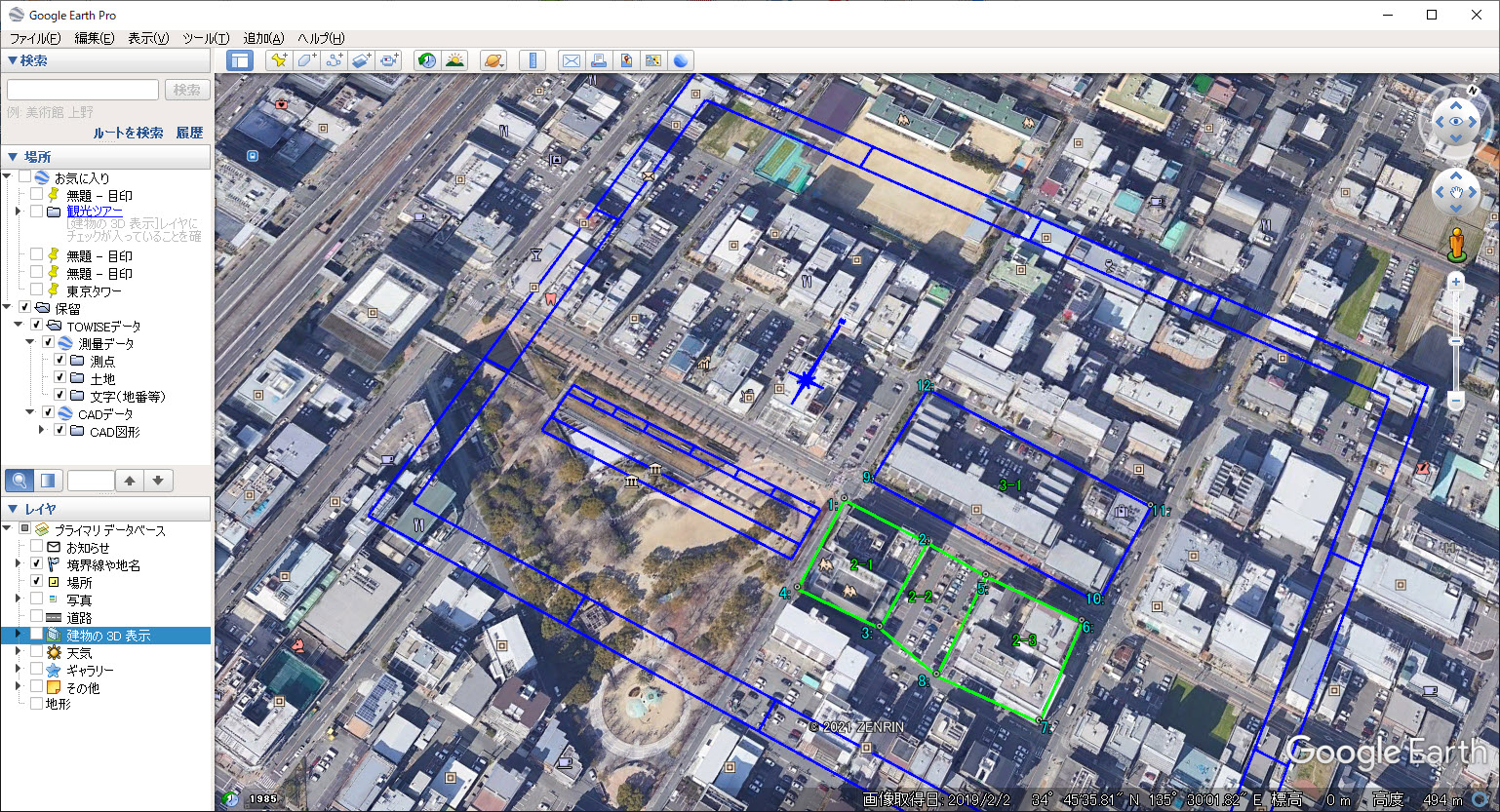The height and width of the screenshot is (812, 1500).
Task: Click the look-around compass control
Action: (1456, 122)
